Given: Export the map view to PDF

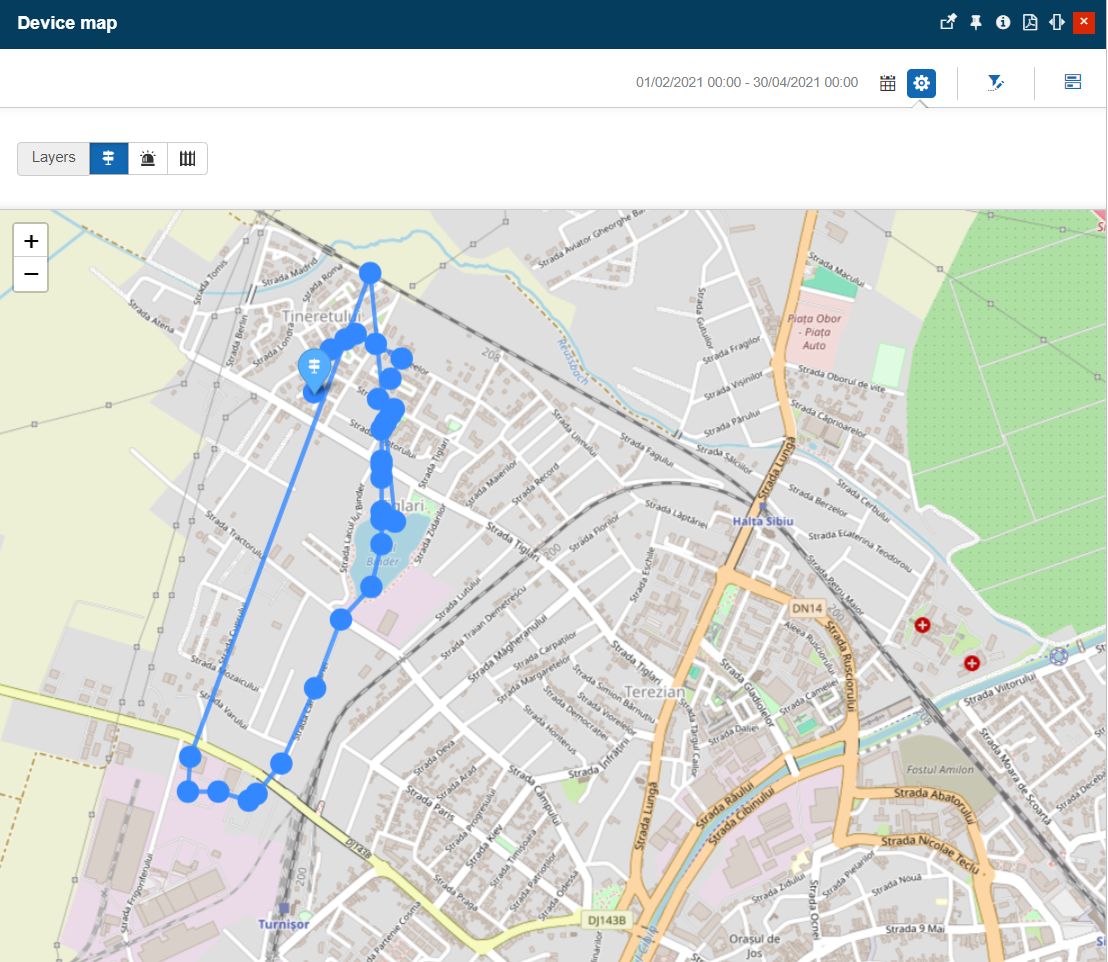Looking at the screenshot, I should [x=1030, y=21].
